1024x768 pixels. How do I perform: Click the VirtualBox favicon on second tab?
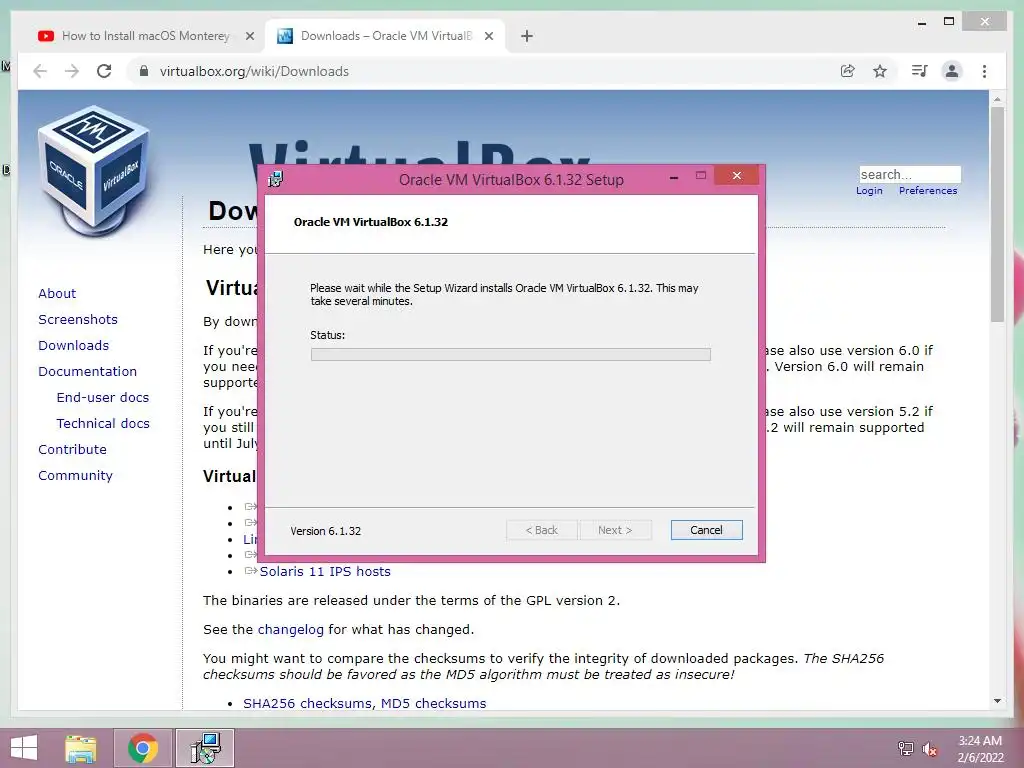[285, 36]
